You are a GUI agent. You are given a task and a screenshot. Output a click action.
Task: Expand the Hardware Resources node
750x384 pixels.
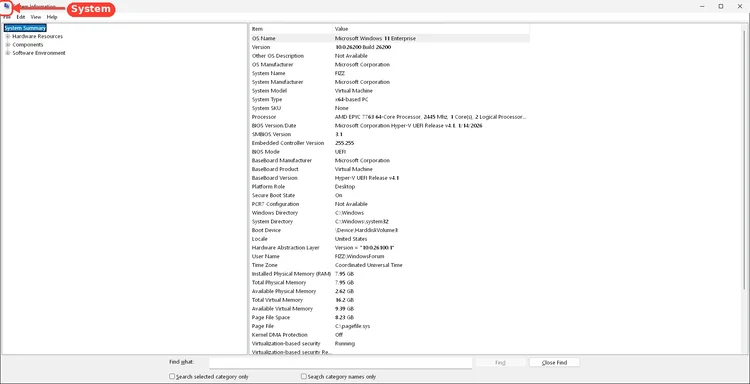8,36
